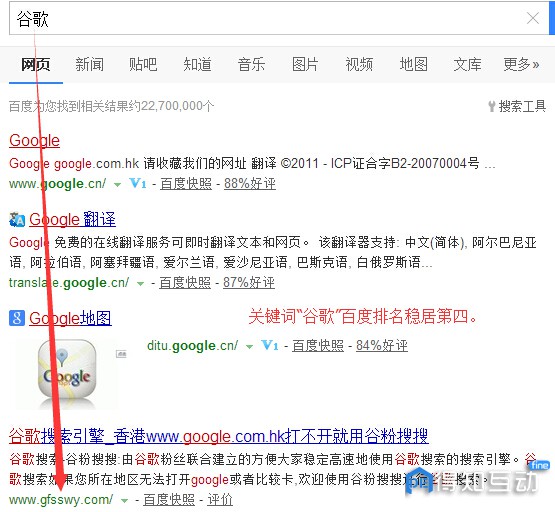Image resolution: width=555 pixels, height=512 pixels.
Task: Open the 88%好评 rating link
Action: click(x=250, y=184)
